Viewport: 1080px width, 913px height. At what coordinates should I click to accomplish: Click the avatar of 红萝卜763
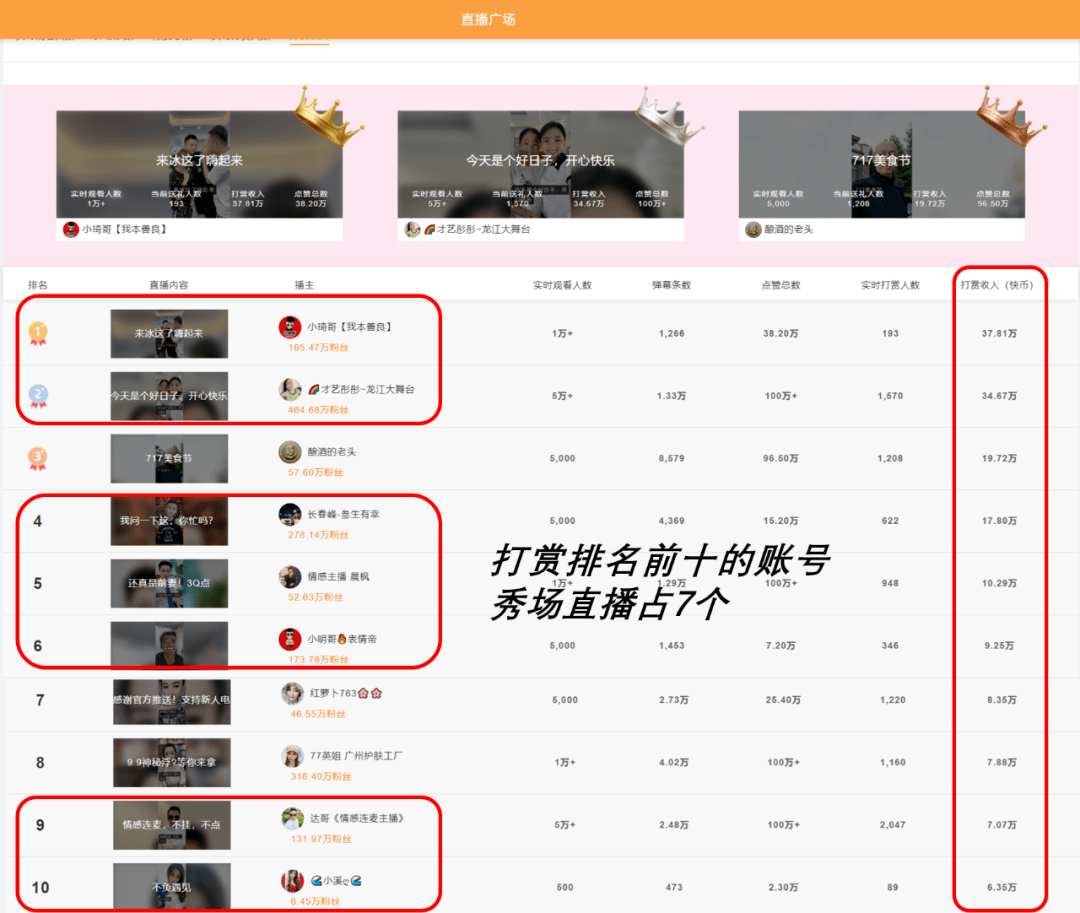click(x=293, y=693)
